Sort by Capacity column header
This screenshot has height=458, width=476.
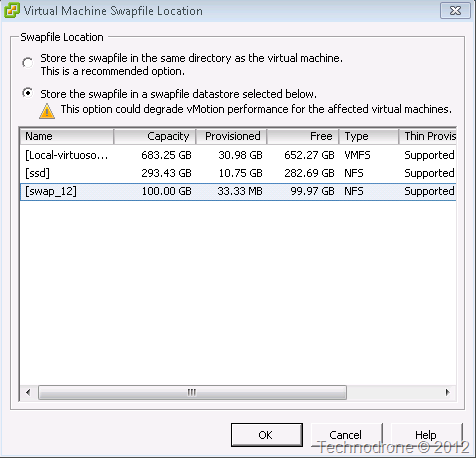pyautogui.click(x=155, y=136)
